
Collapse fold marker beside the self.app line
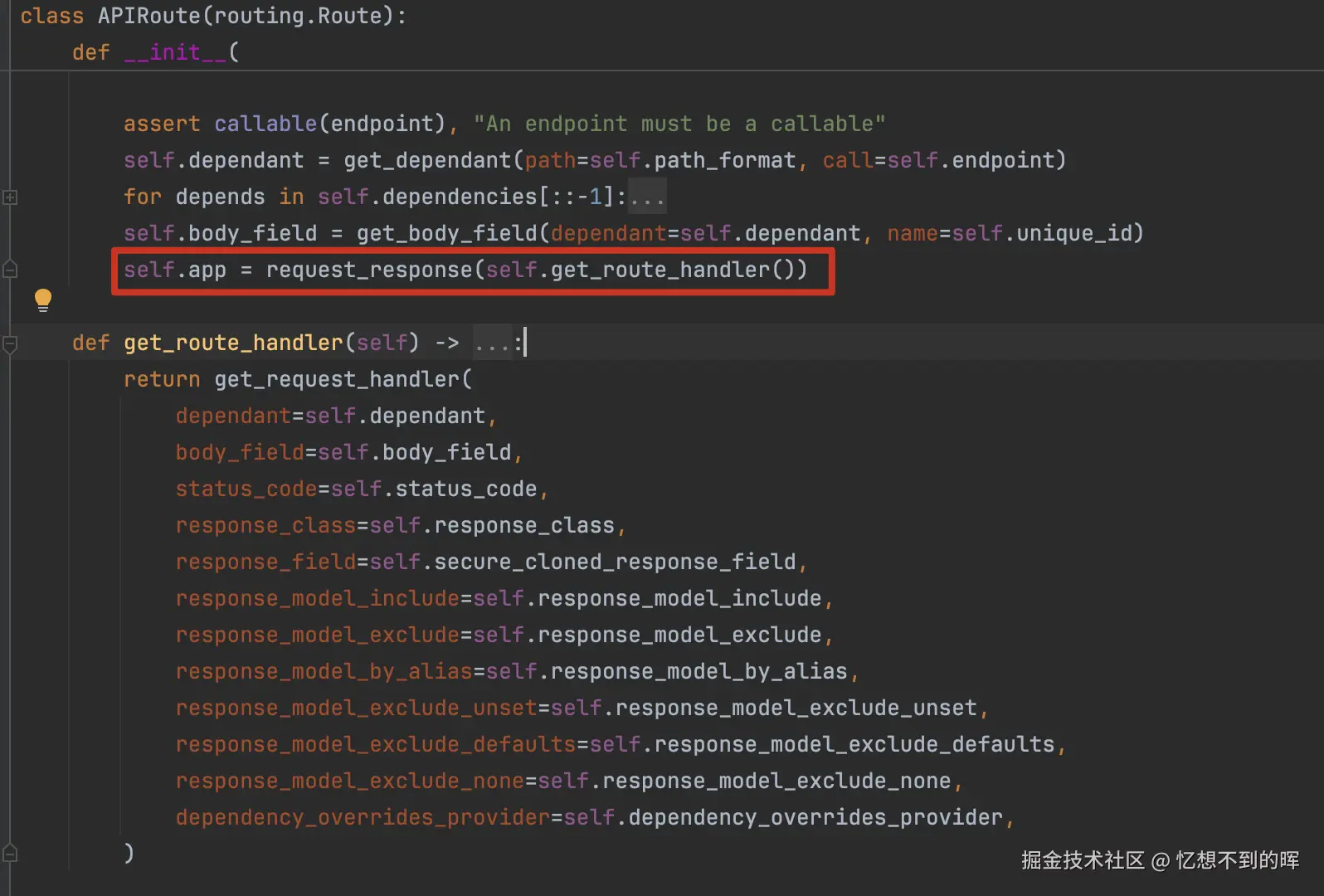10,269
